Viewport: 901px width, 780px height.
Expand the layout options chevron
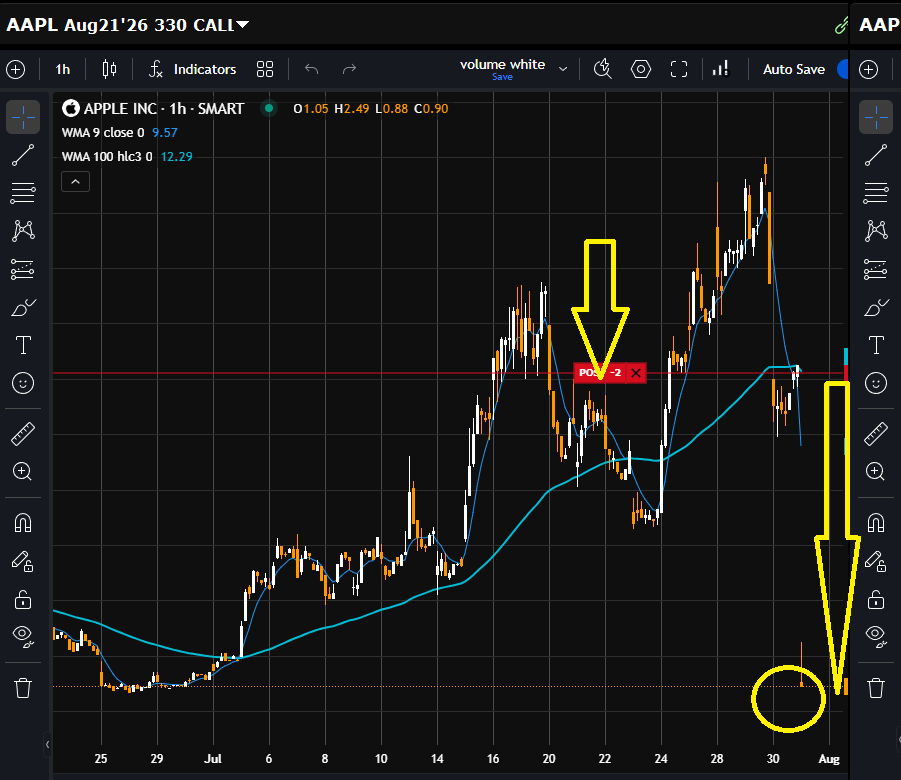click(563, 69)
